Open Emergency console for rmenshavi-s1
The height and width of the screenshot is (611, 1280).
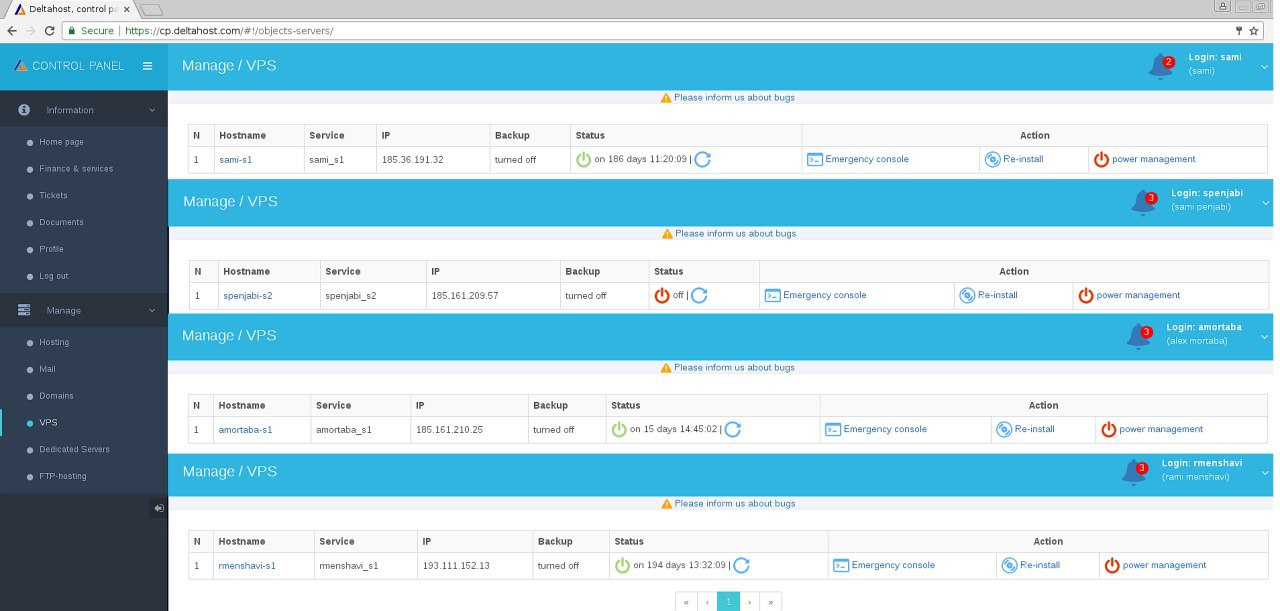tap(892, 565)
